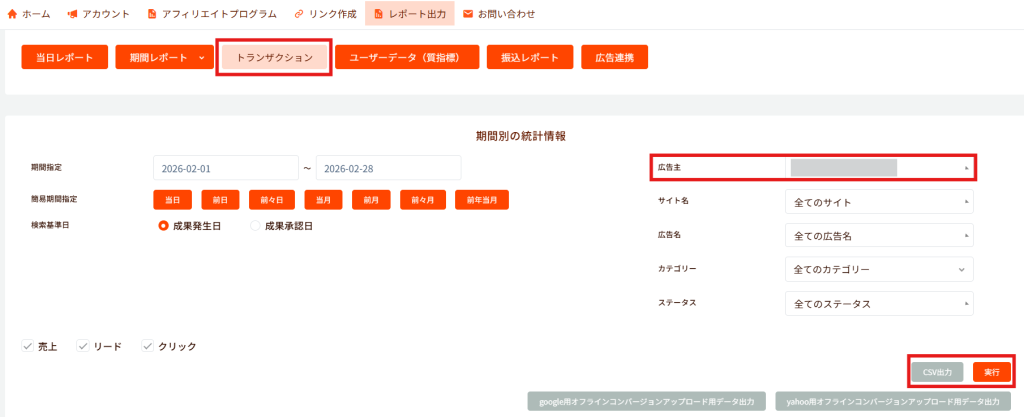Screen dimensions: 1024x417
Task: Toggle the 売上 checkbox
Action: [x=28, y=346]
